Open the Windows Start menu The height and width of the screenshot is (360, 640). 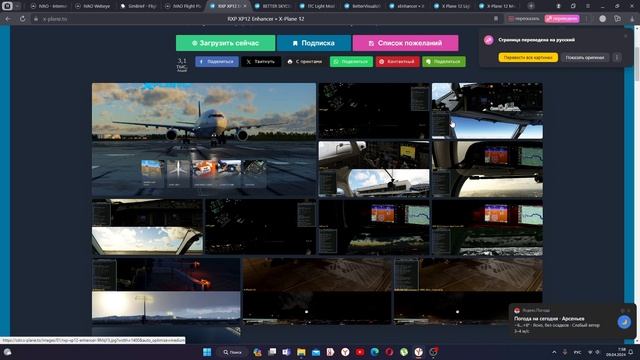coord(207,352)
